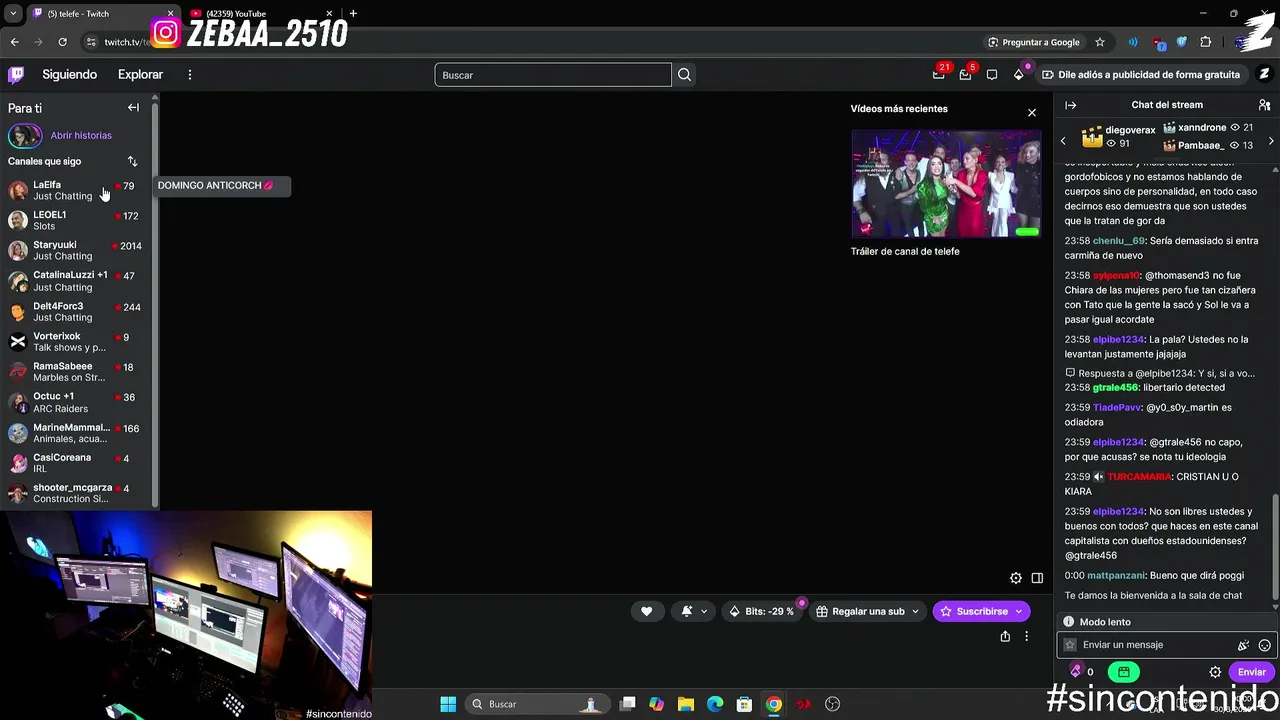Close the Vídeos más recientes panel

click(1032, 112)
